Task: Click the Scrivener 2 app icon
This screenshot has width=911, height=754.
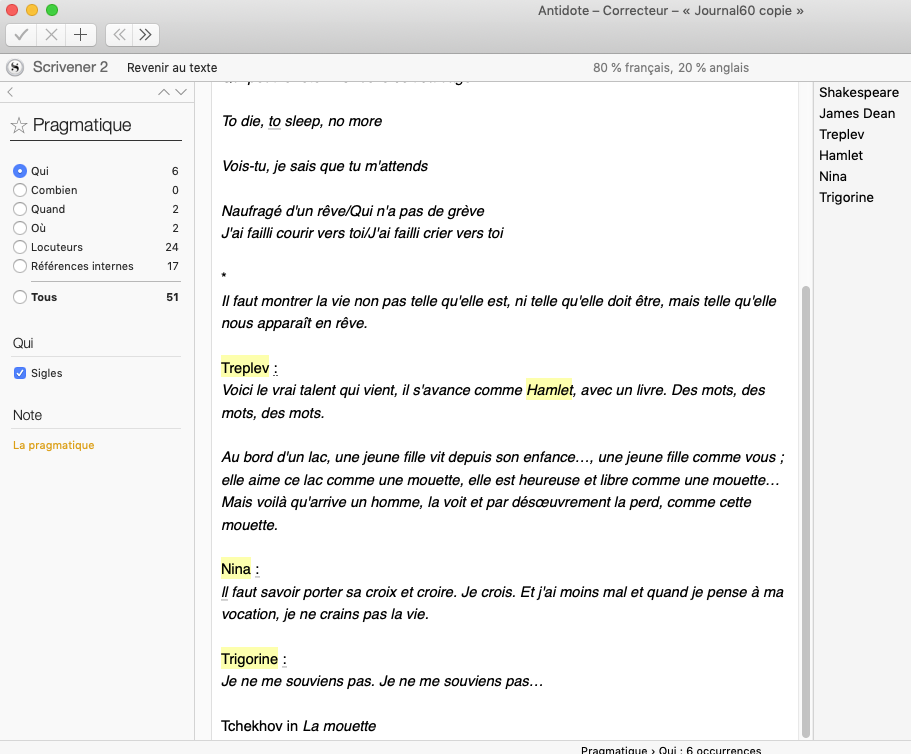Action: coord(15,68)
